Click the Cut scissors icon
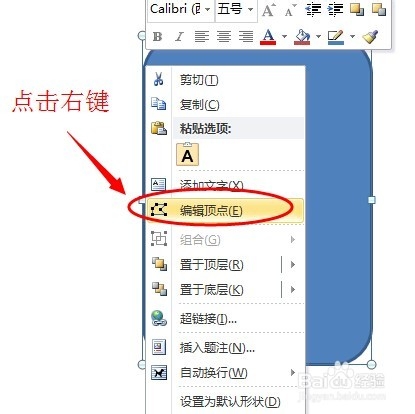The width and height of the screenshot is (415, 414). 159,79
